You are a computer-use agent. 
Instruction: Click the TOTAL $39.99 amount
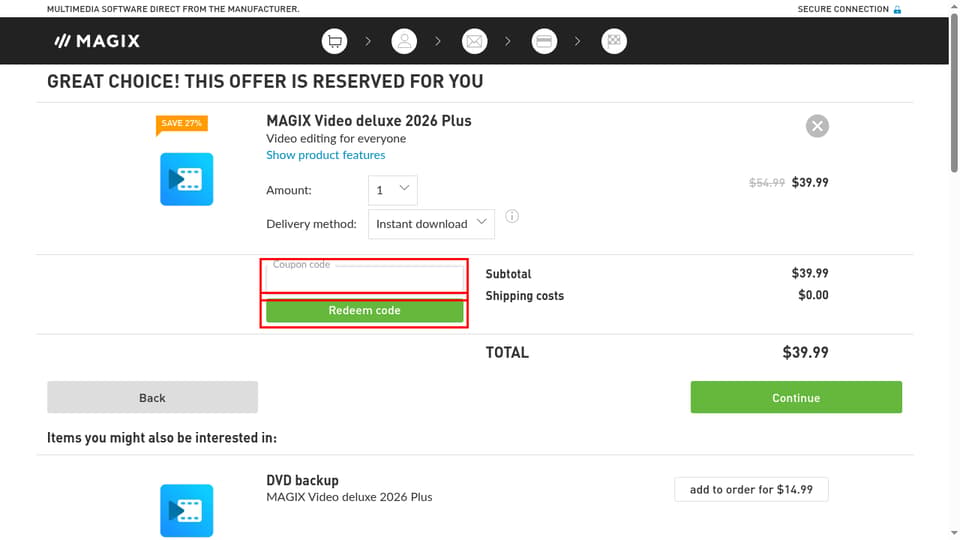pyautogui.click(x=805, y=353)
